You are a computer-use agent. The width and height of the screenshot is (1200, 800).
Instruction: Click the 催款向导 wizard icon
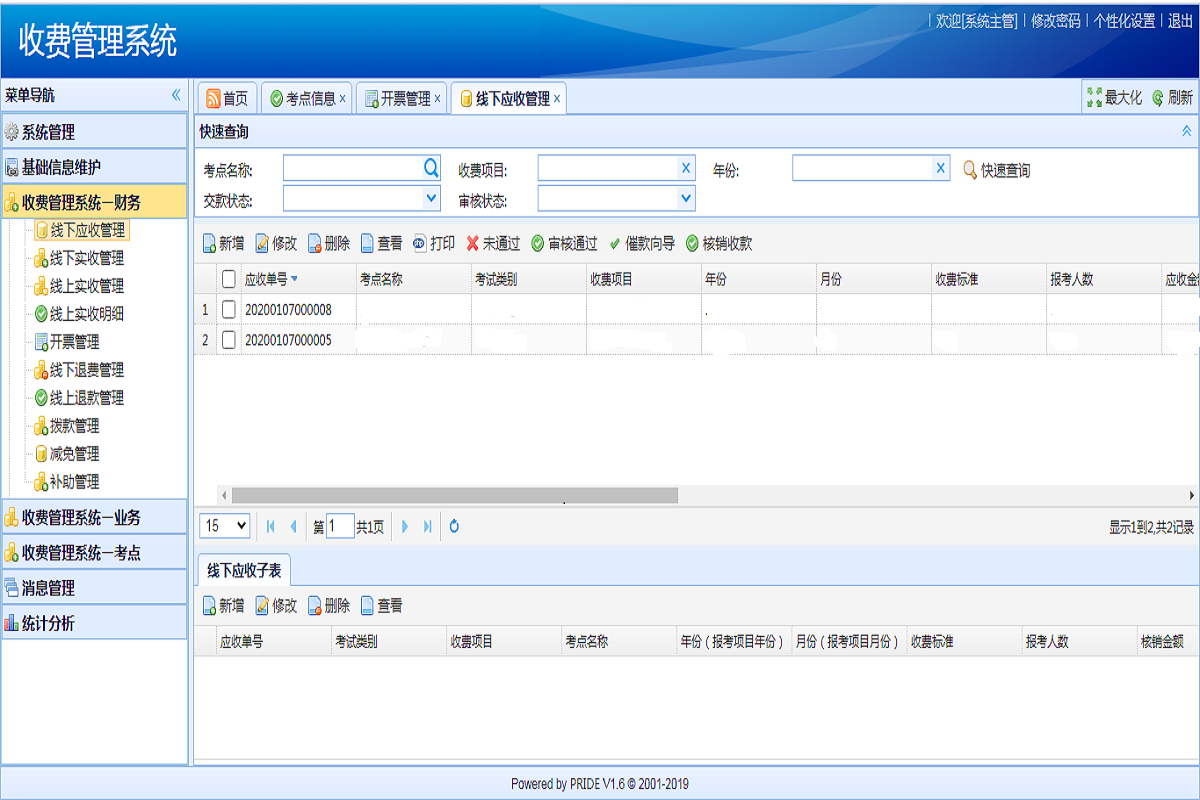(615, 244)
